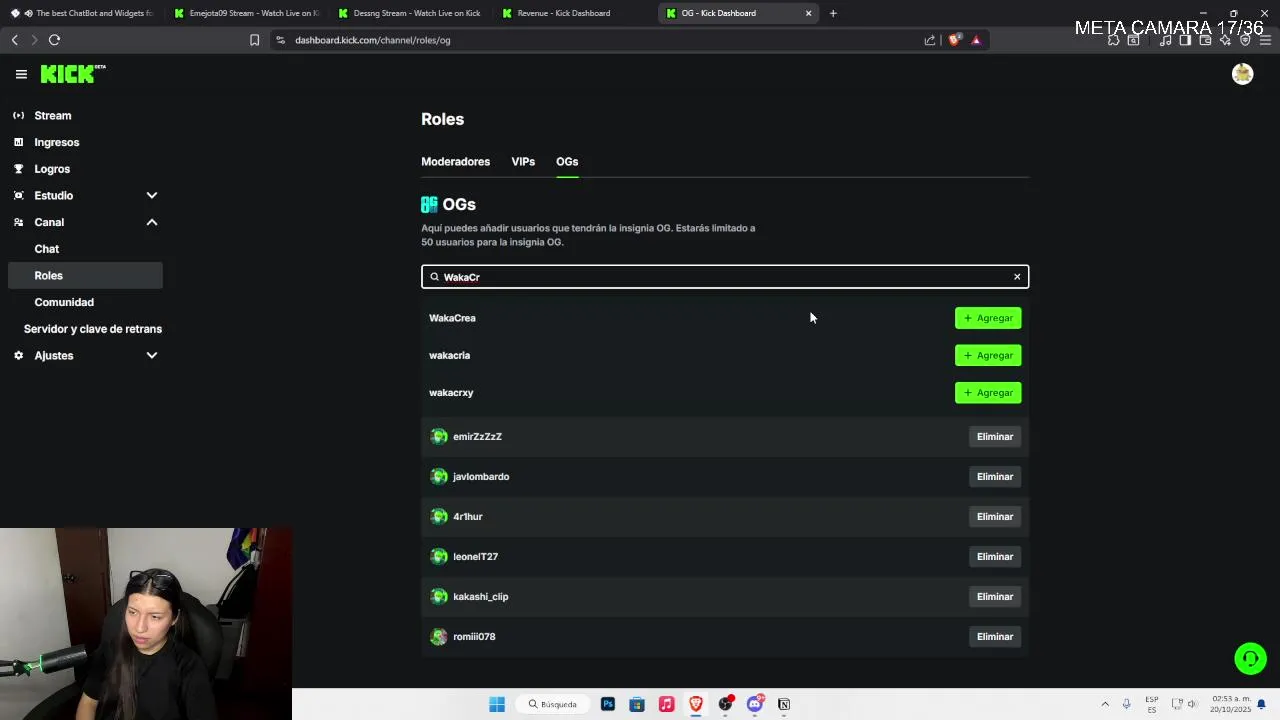Open Microsoft Store from taskbar

tap(637, 704)
